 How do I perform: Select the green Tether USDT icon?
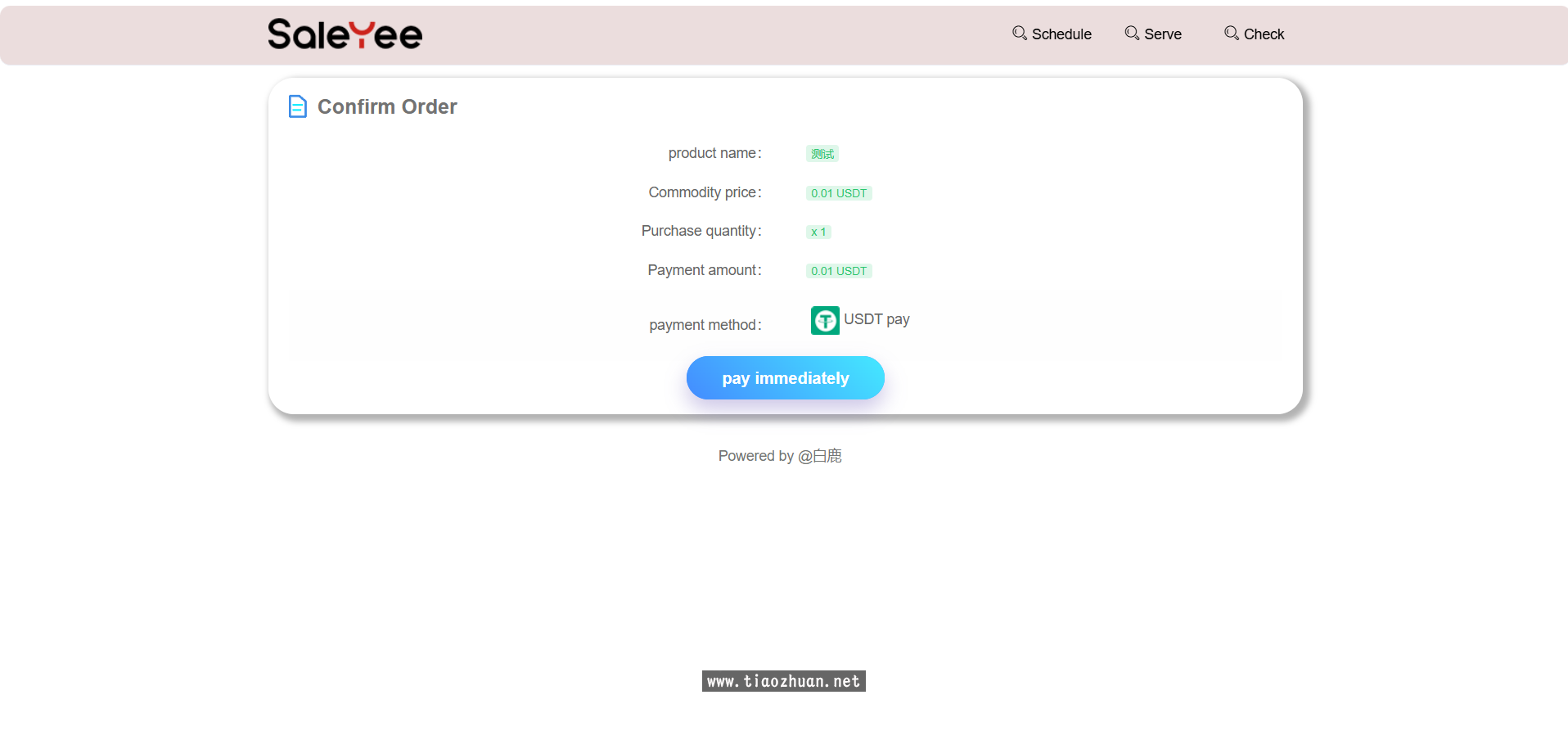coord(824,320)
